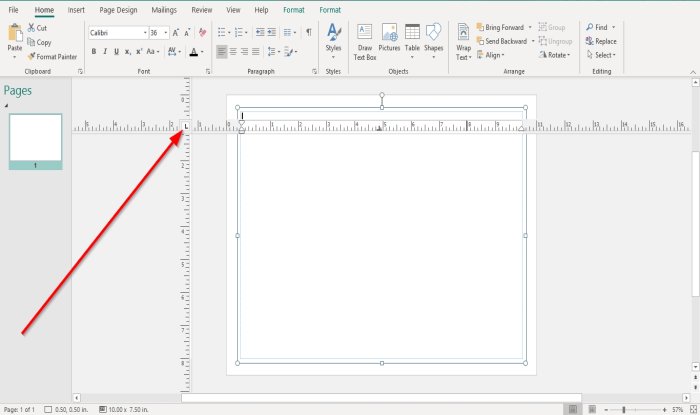This screenshot has height=415, width=700.
Task: Insert Pictures from the Objects group
Action: 389,38
